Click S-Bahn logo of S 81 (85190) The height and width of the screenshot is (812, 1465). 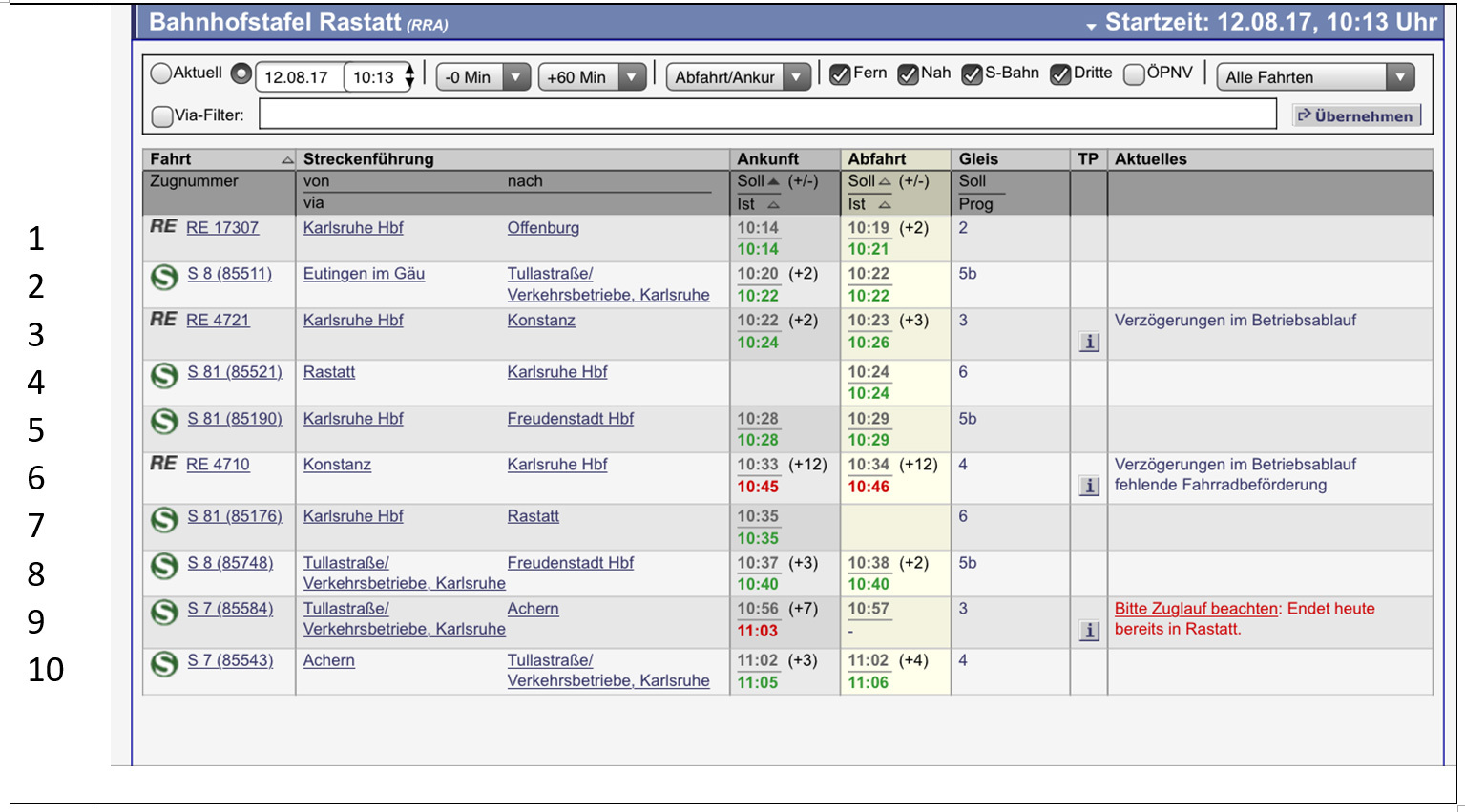(164, 422)
